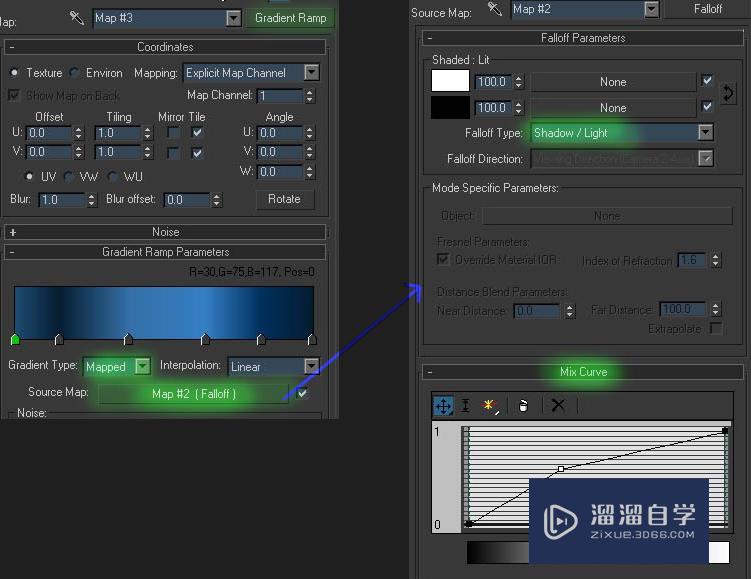Open the Map #3 name dropdown

pos(233,18)
